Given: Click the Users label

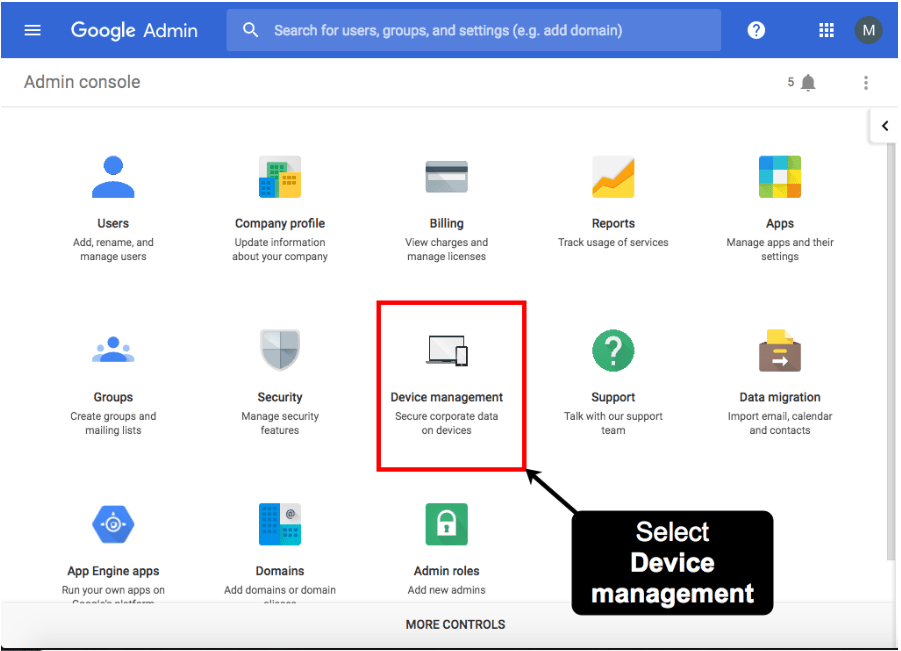Looking at the screenshot, I should 113,224.
